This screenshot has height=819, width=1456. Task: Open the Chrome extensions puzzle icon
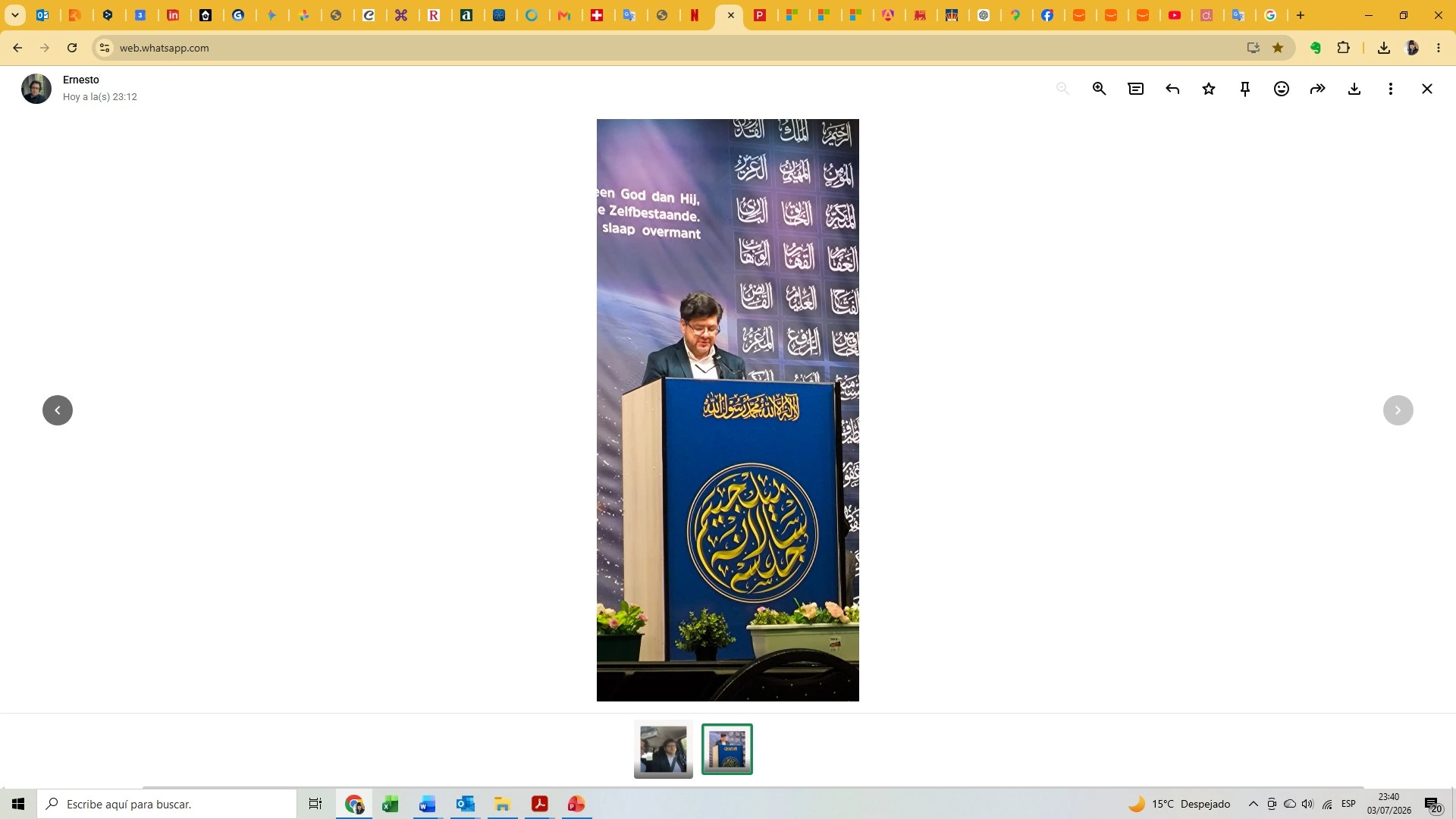pos(1344,48)
